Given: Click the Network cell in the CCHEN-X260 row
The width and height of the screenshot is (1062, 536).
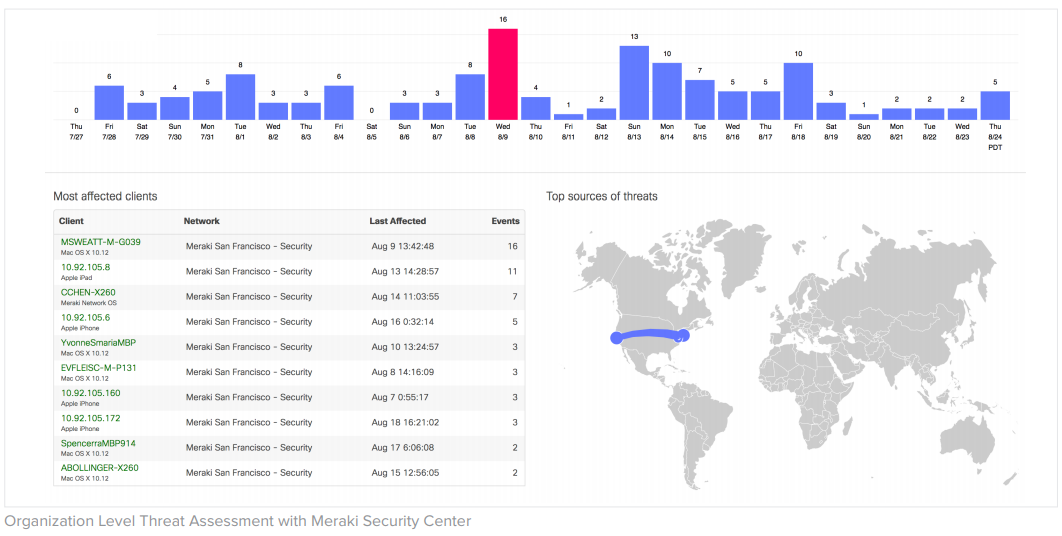Looking at the screenshot, I should tap(249, 297).
